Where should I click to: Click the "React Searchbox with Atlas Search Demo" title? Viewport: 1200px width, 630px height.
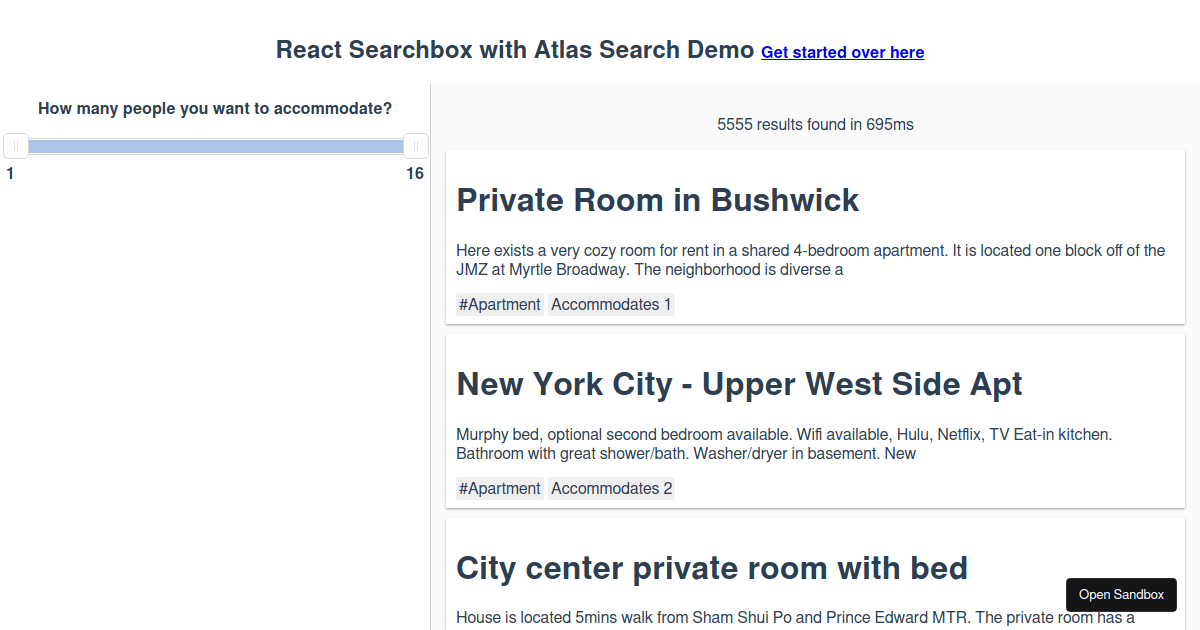click(514, 49)
